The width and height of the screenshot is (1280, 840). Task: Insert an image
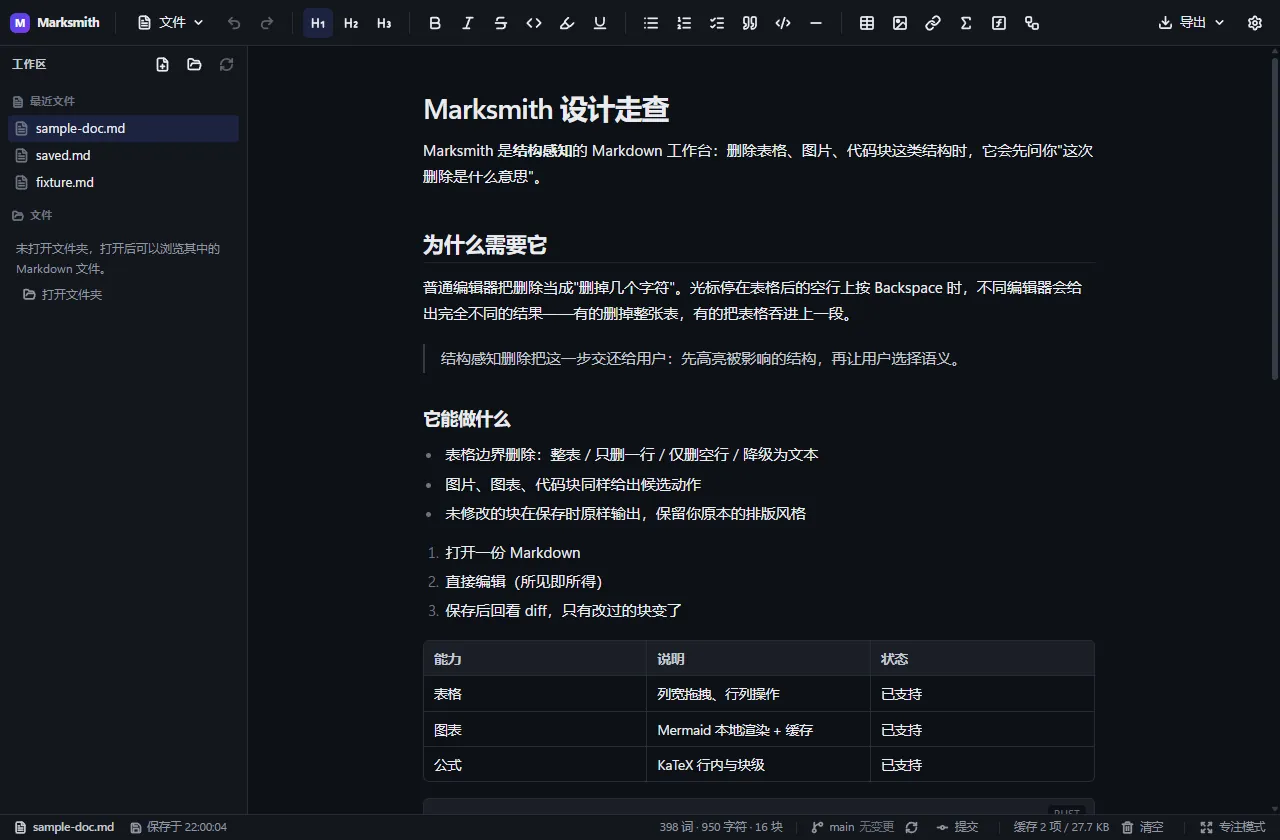point(900,23)
